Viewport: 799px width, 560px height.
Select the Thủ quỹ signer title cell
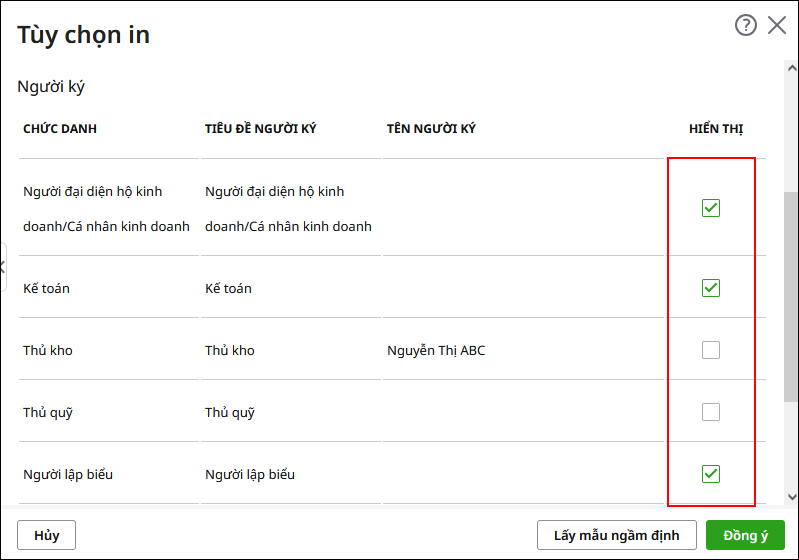pyautogui.click(x=291, y=412)
